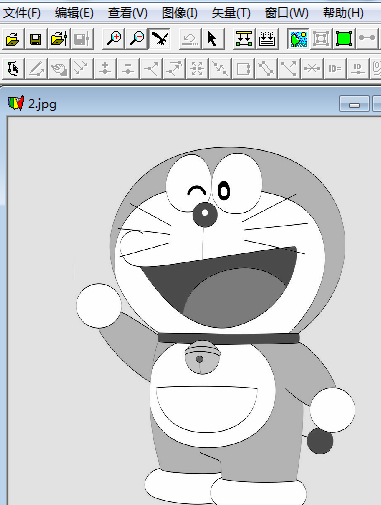Image resolution: width=381 pixels, height=505 pixels.
Task: Click the crossed line break icon
Action: click(x=312, y=69)
